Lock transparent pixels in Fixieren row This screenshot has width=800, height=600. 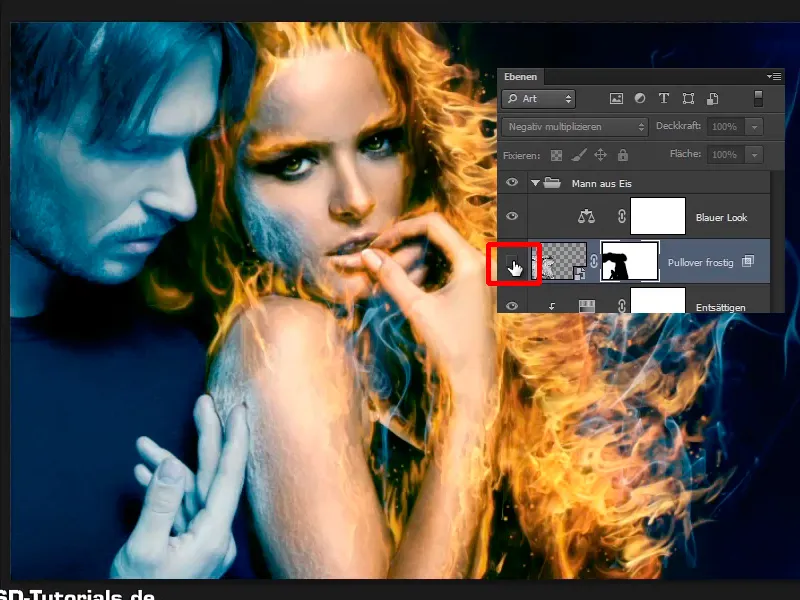(x=557, y=155)
